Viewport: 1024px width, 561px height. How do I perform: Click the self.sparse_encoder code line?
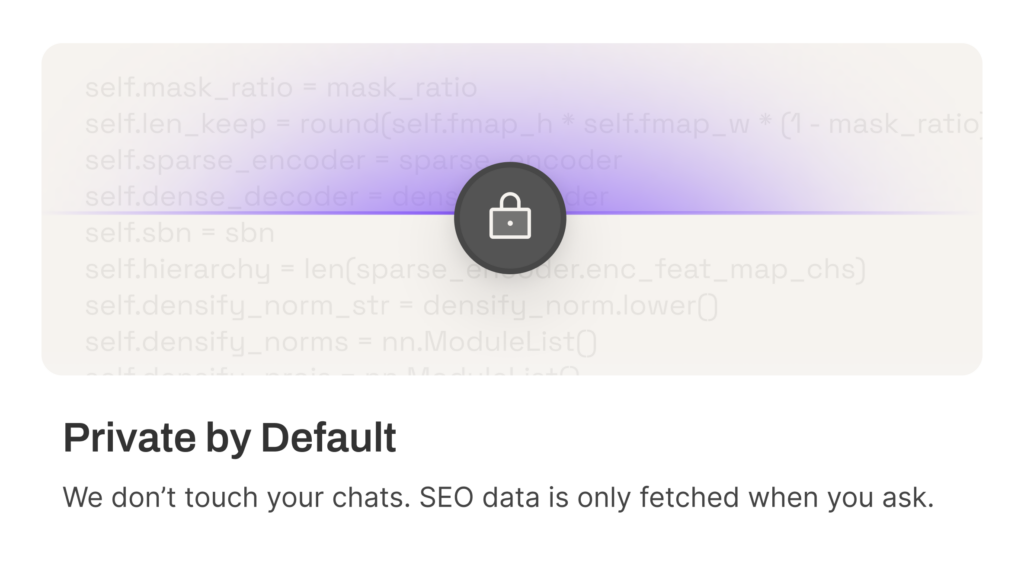tap(353, 161)
